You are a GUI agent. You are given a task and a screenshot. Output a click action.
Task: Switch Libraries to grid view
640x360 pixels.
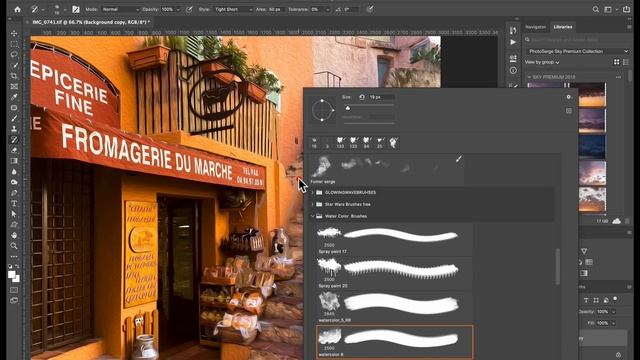point(617,62)
